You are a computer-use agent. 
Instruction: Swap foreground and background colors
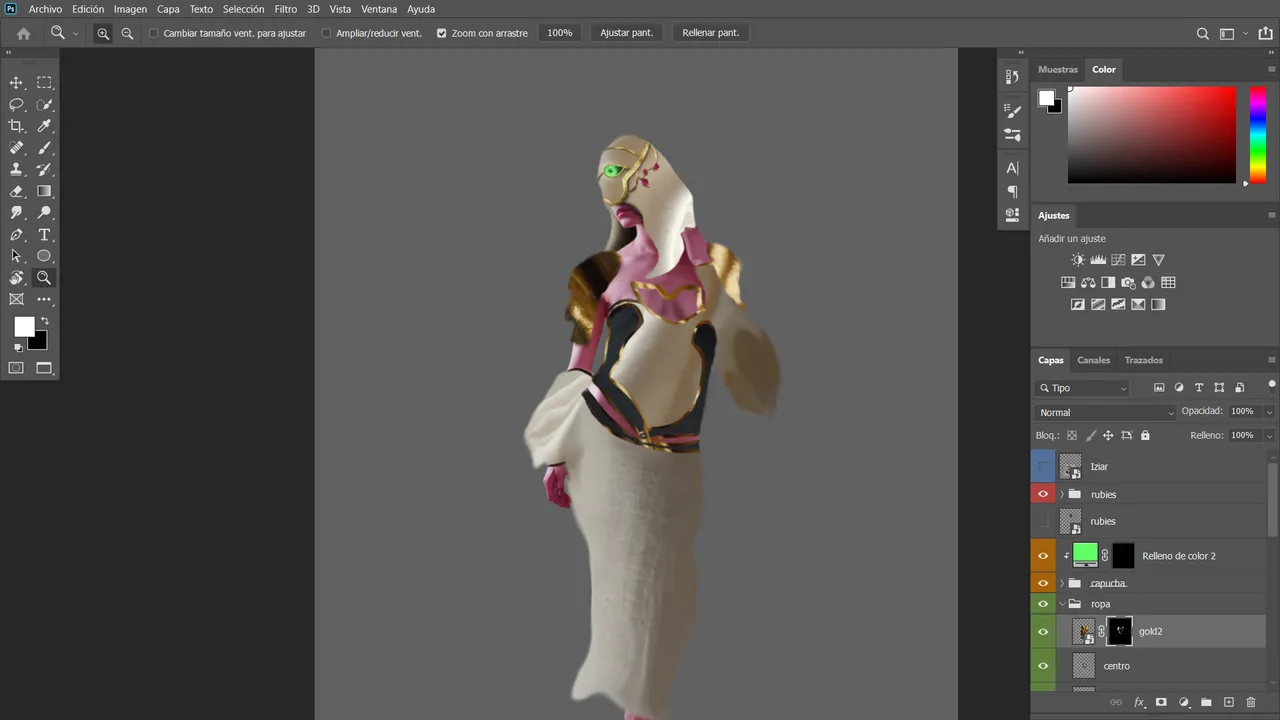(x=45, y=322)
